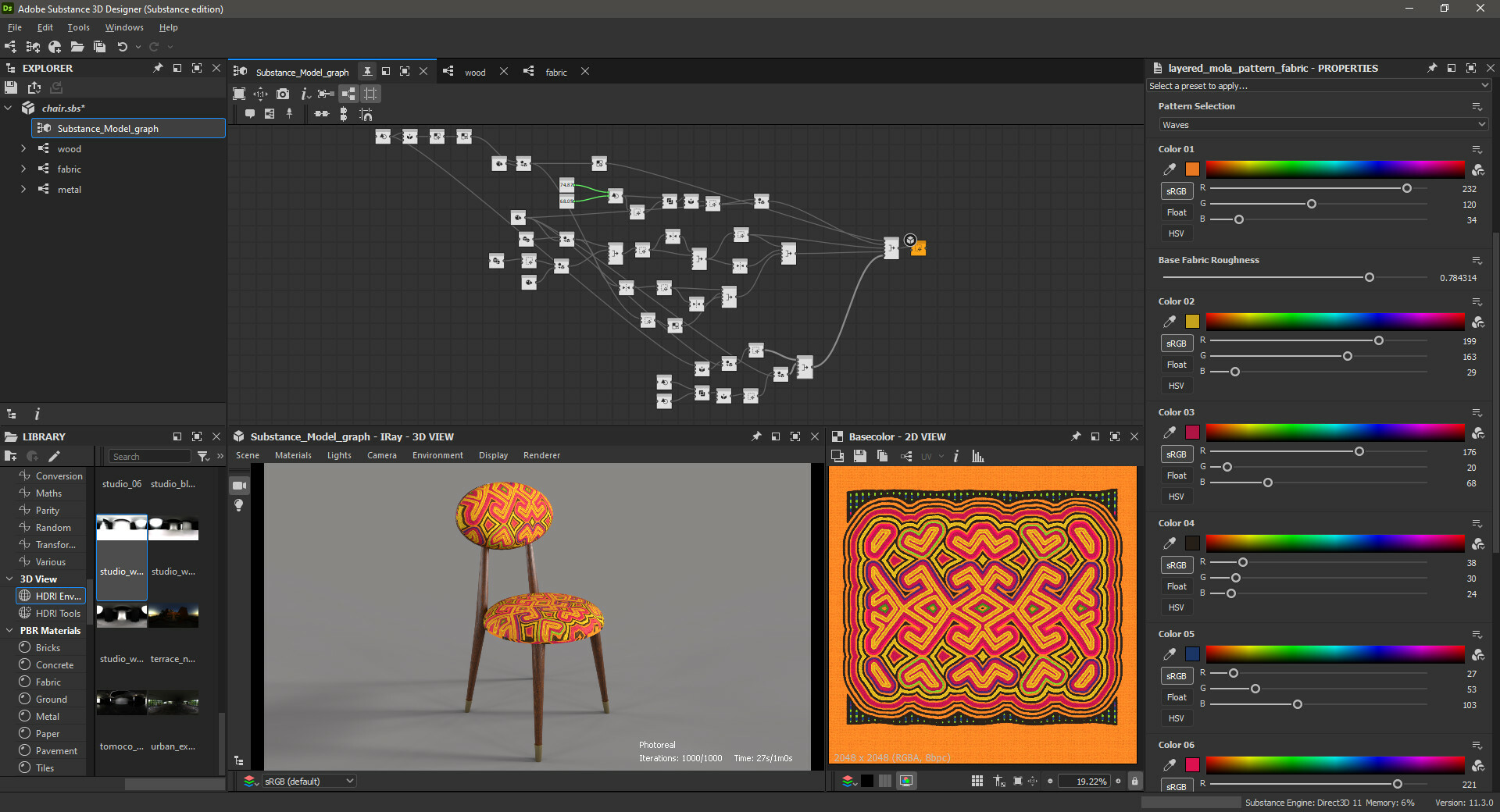Click the HSV button under Color 05
The height and width of the screenshot is (812, 1500).
[x=1177, y=718]
